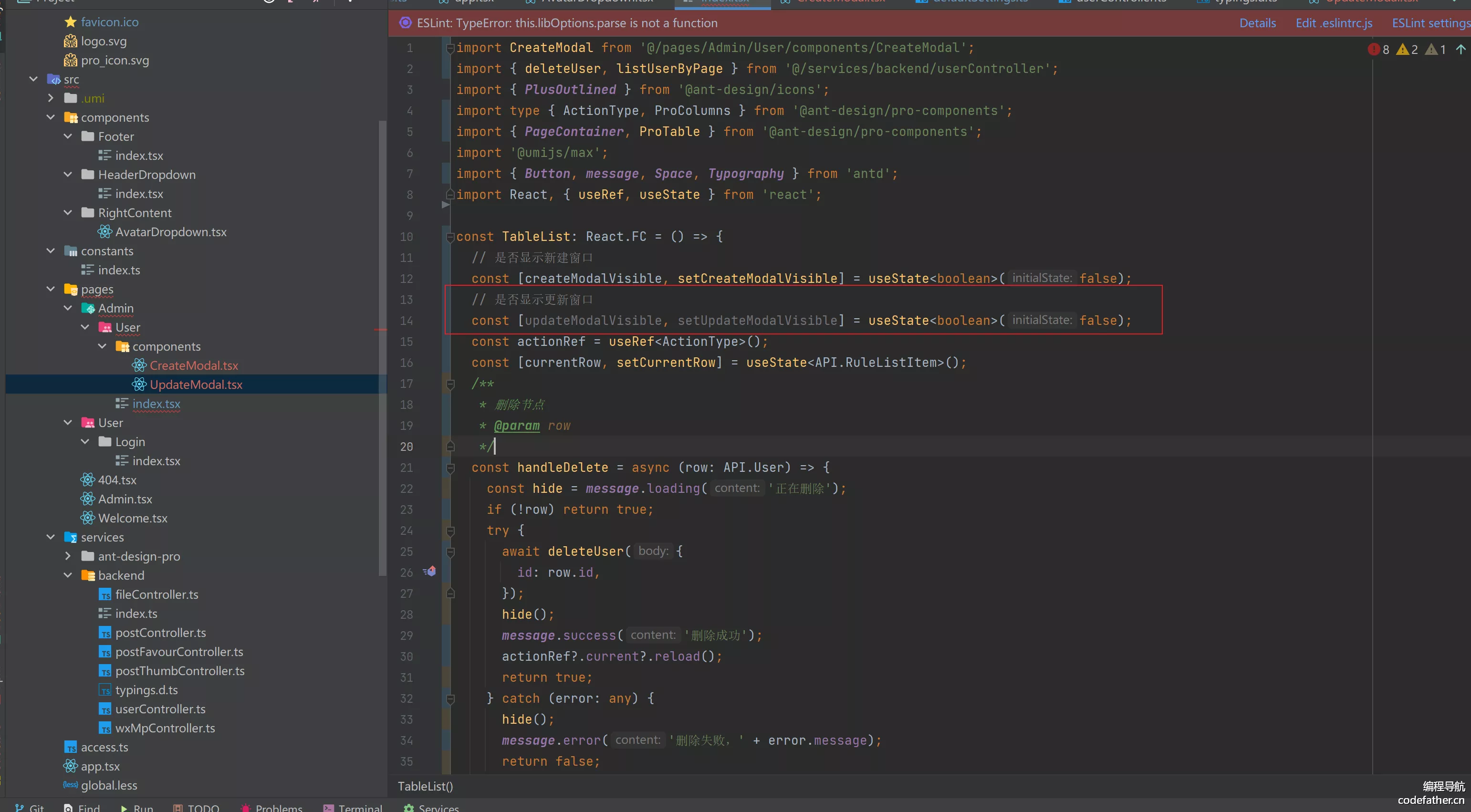
Task: Click Edit .eslintrc.js link in error bar
Action: (x=1335, y=22)
